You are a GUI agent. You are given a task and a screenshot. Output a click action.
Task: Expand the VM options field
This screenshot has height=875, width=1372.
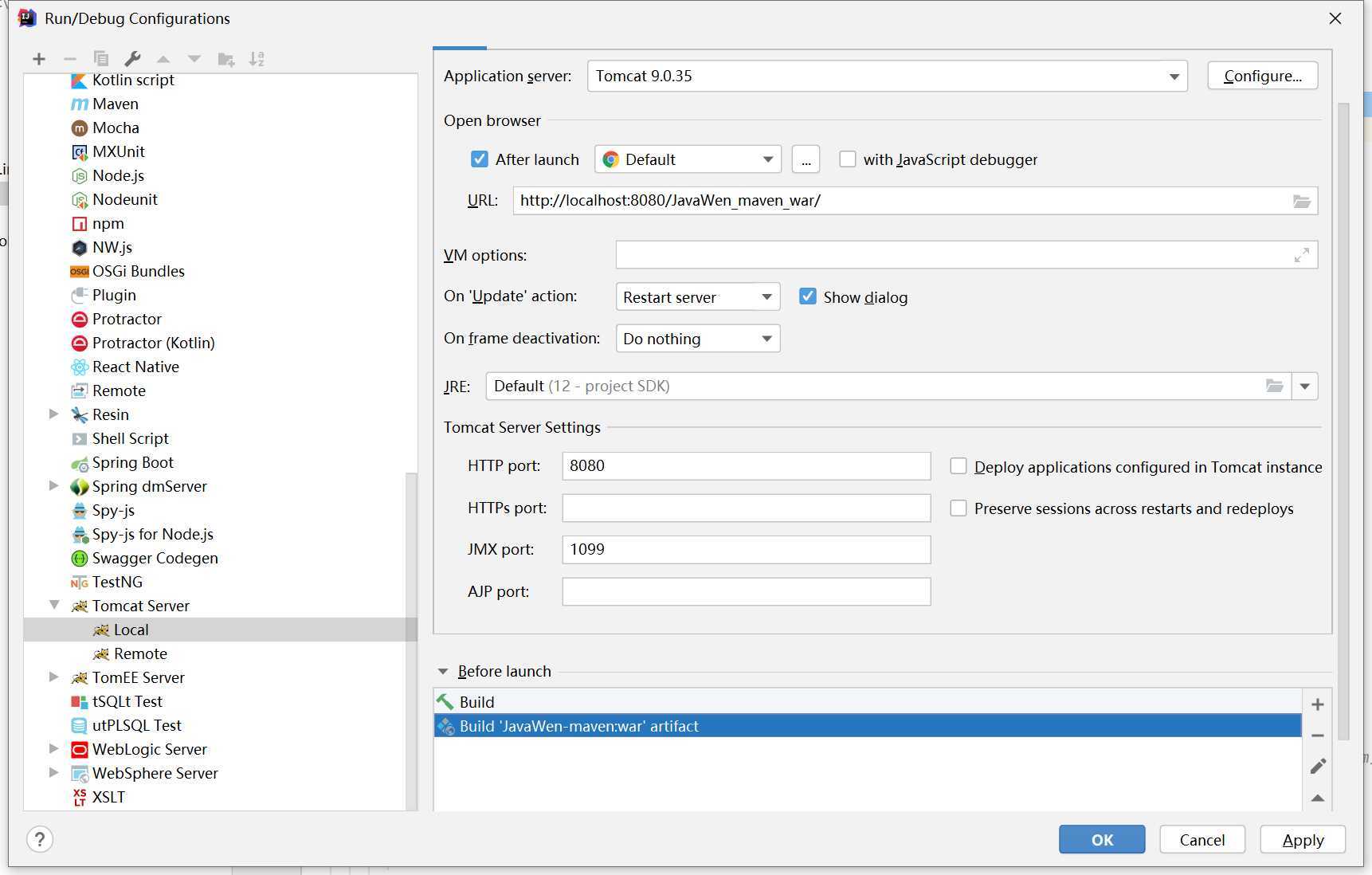(1302, 255)
